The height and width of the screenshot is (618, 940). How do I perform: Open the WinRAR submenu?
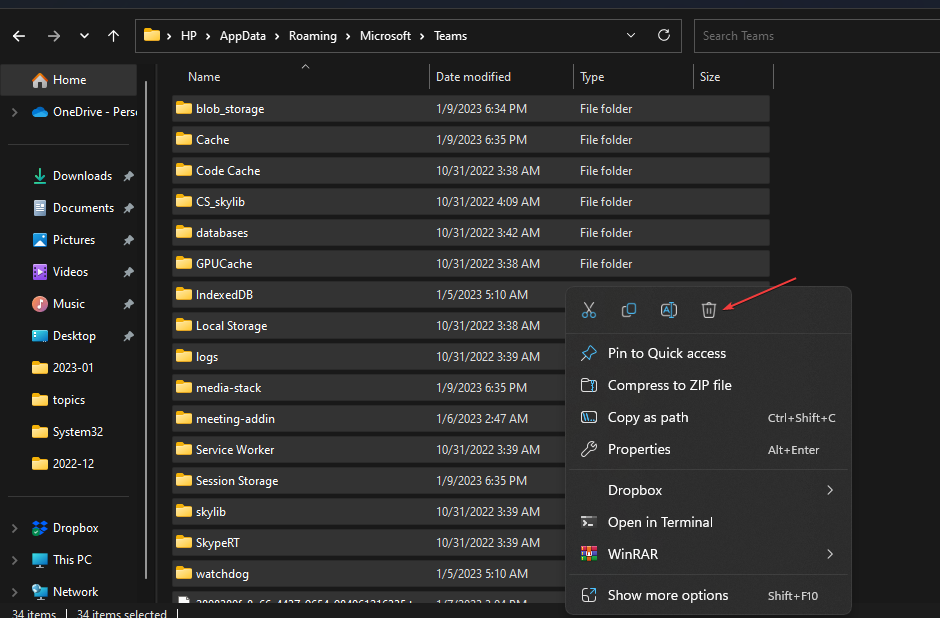tap(708, 554)
